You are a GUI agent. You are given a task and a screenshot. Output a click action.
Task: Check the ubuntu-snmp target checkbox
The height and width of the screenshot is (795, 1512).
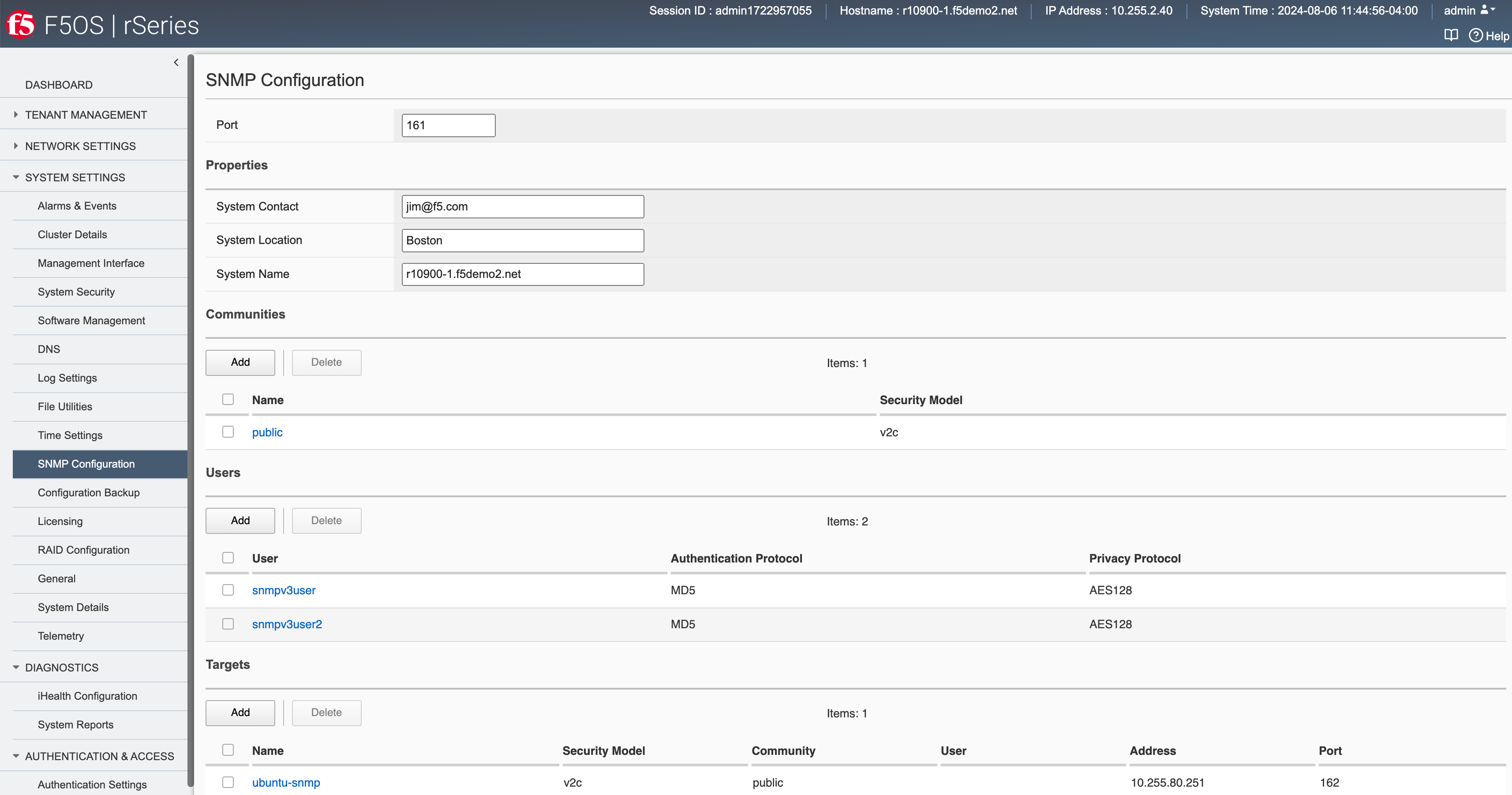(228, 782)
